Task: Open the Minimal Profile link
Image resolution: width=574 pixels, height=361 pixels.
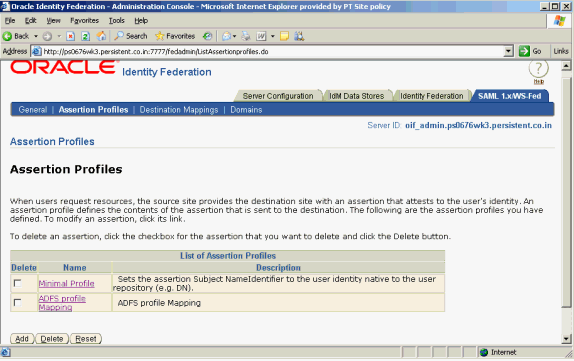Action: (x=67, y=283)
